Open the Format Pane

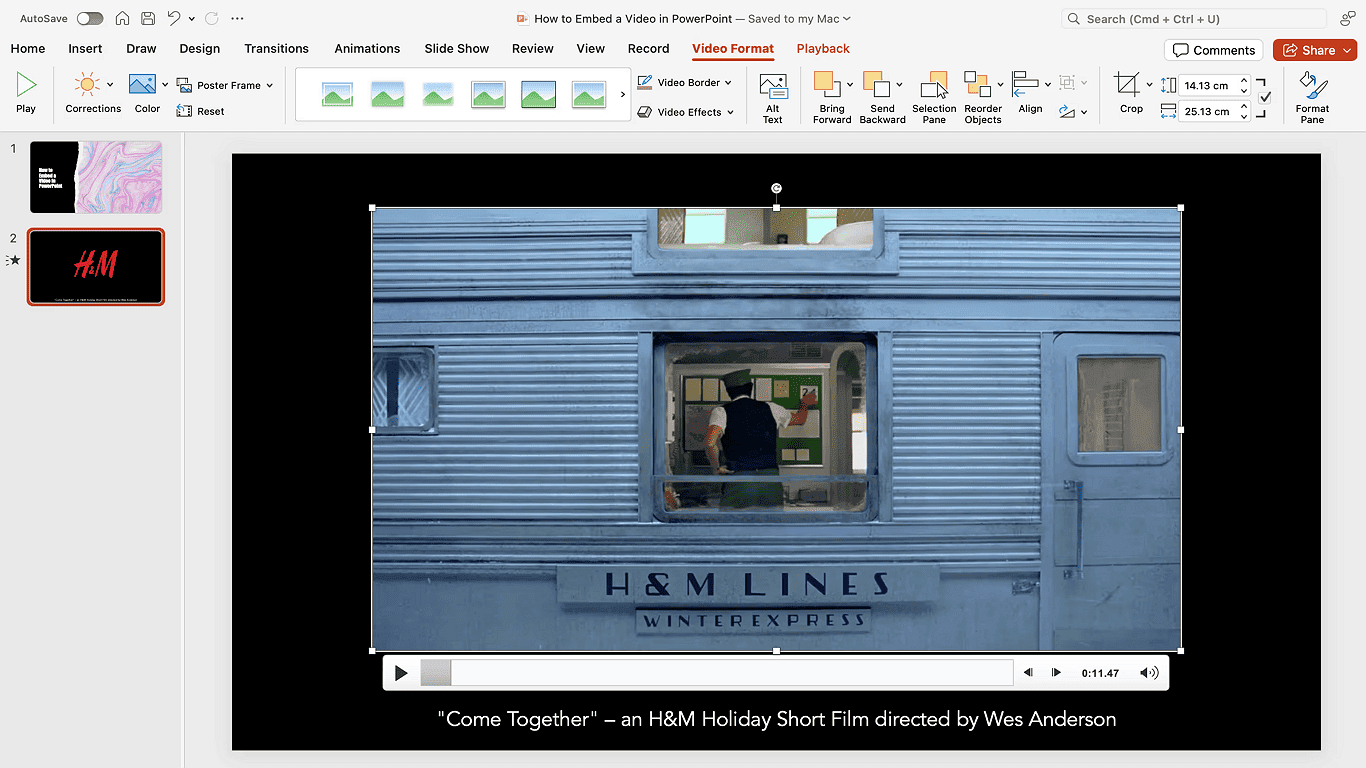[1312, 97]
